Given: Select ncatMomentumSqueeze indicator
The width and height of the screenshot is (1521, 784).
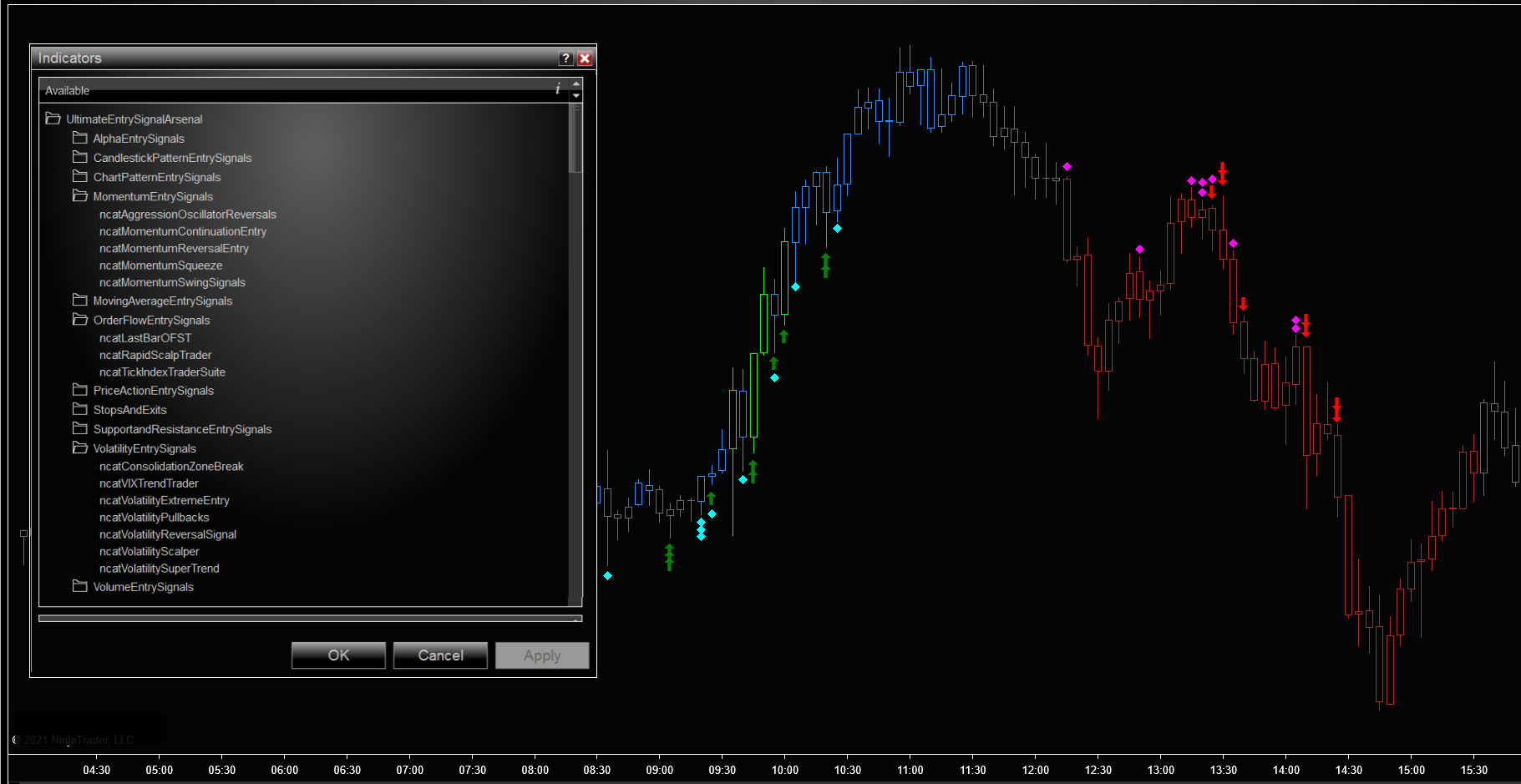Looking at the screenshot, I should point(160,266).
